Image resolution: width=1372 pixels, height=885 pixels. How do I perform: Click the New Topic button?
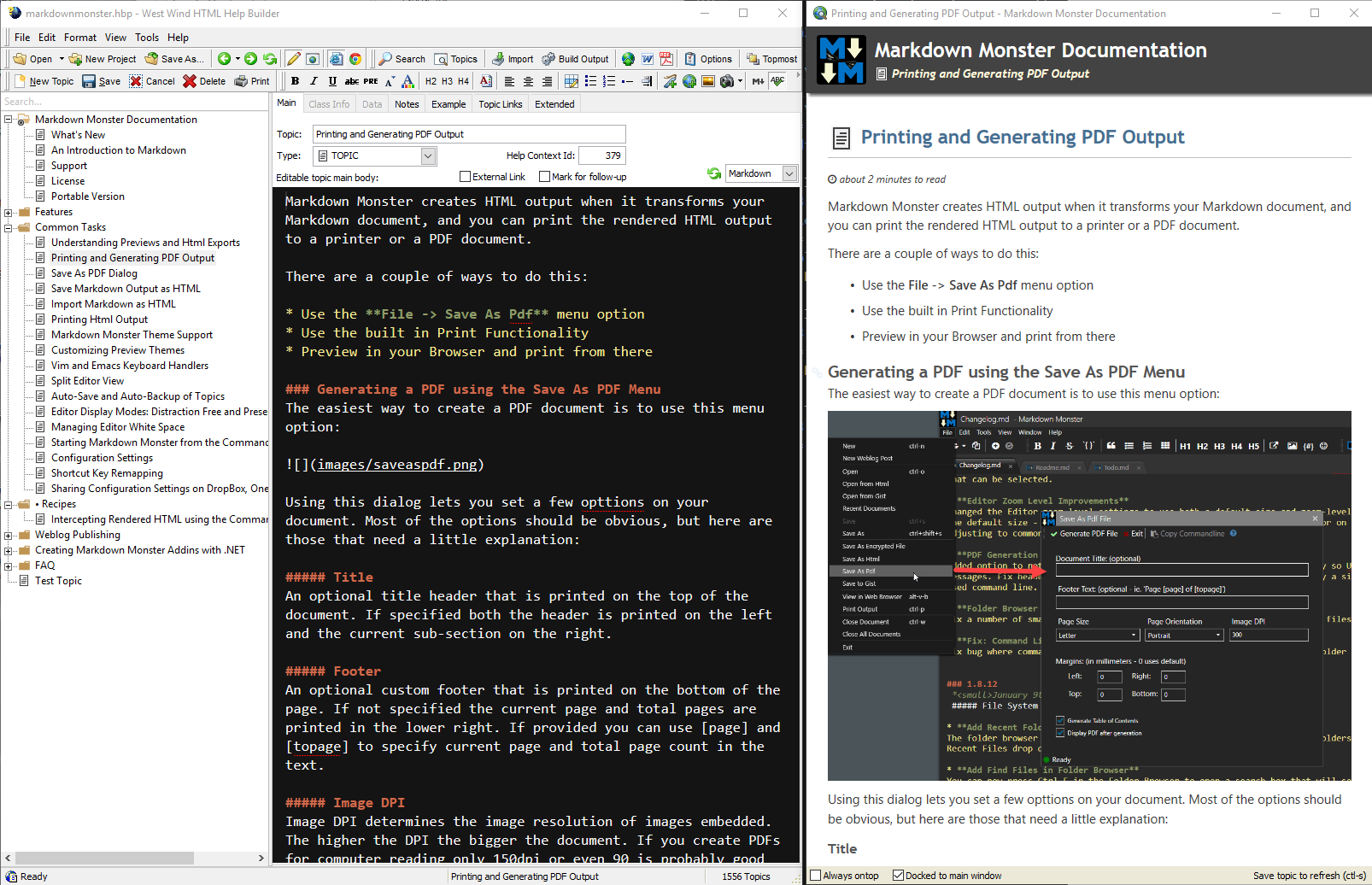click(44, 81)
